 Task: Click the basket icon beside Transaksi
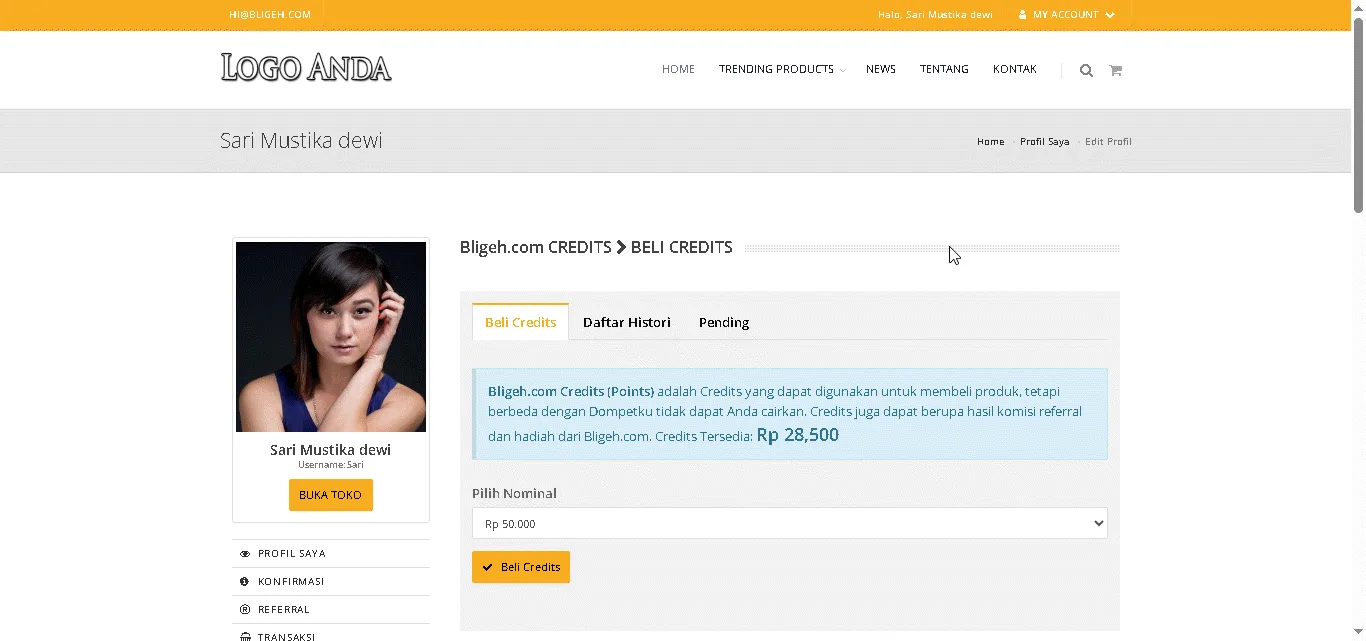[x=245, y=636]
